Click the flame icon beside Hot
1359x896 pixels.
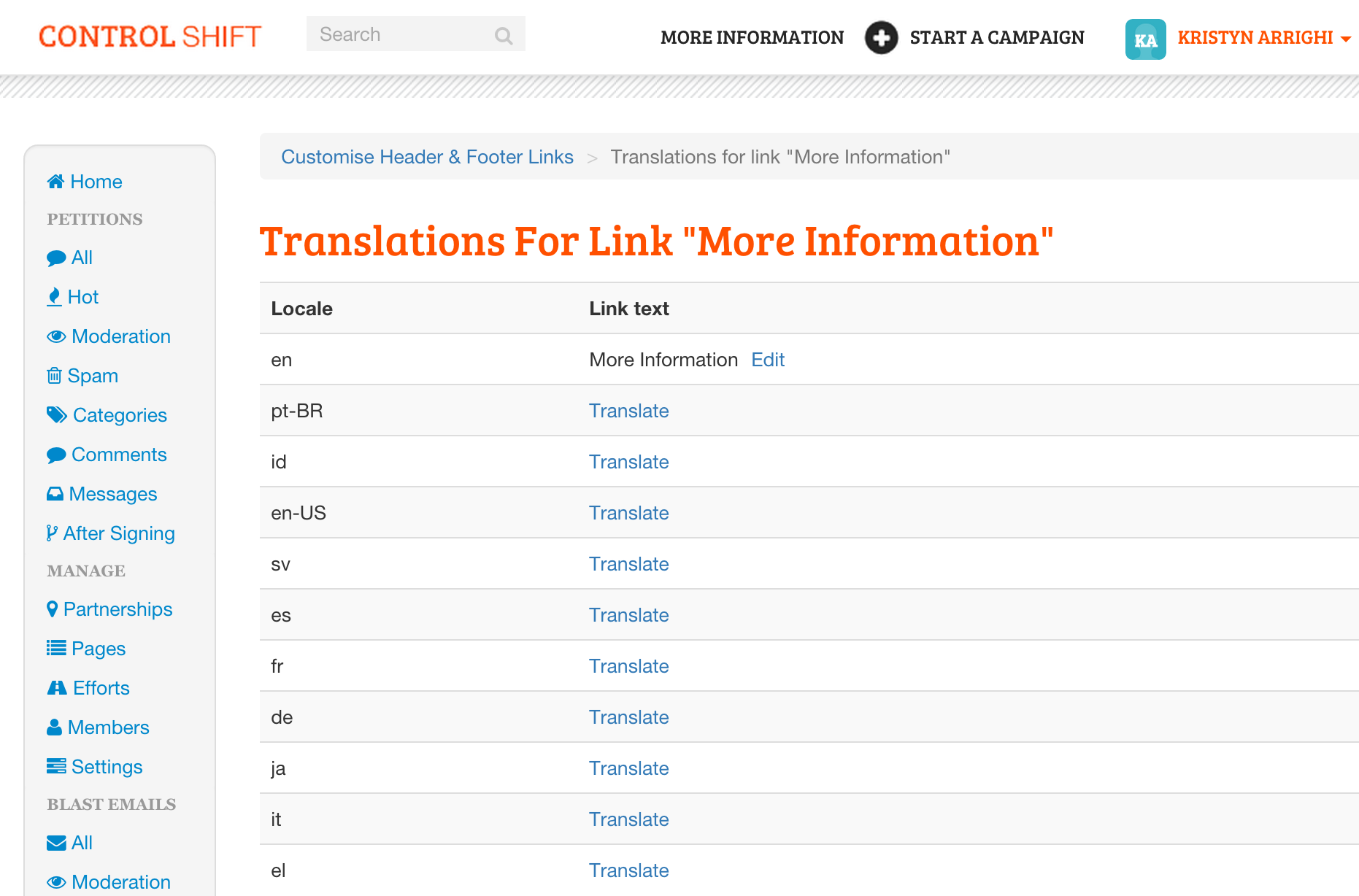tap(54, 297)
